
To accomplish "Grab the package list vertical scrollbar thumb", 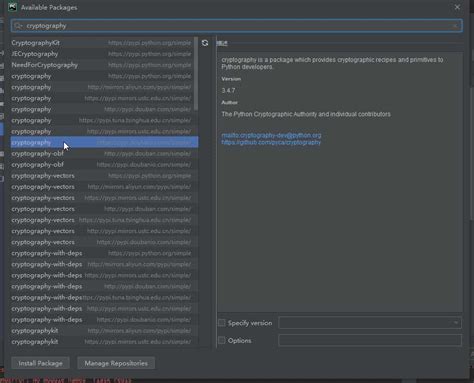I will [x=196, y=73].
